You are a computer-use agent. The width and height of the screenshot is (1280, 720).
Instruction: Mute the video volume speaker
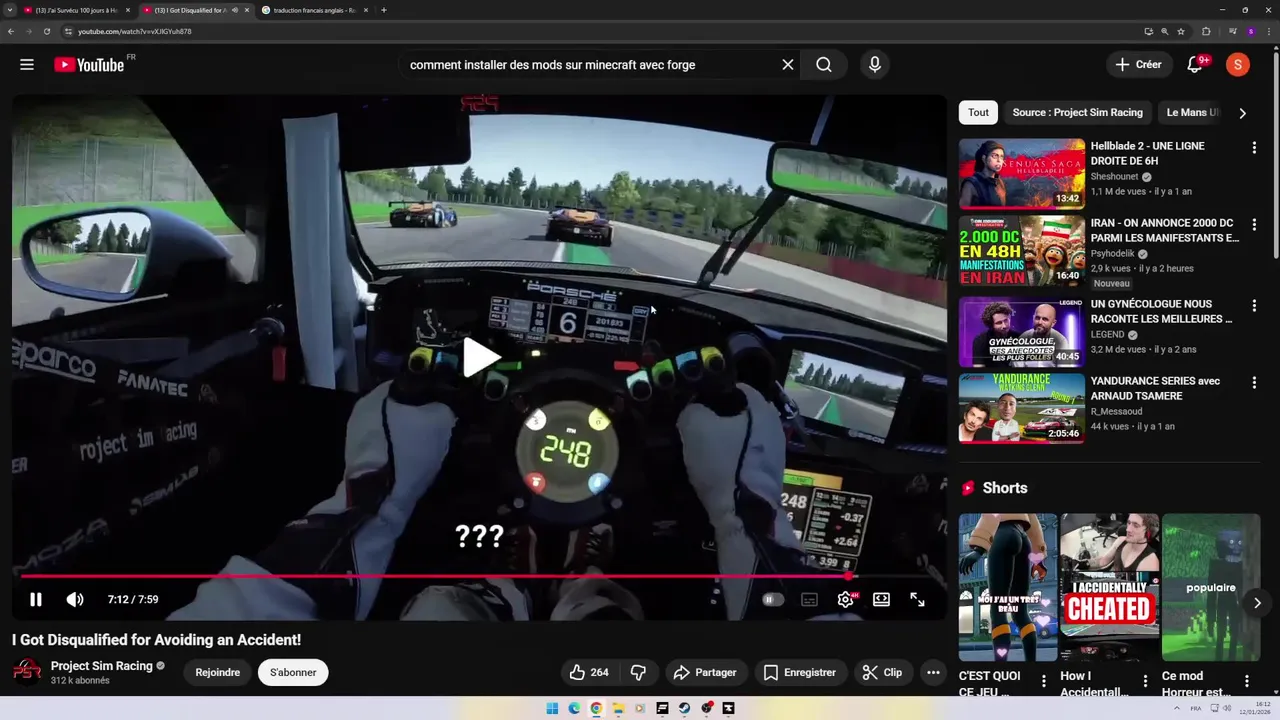pyautogui.click(x=75, y=600)
